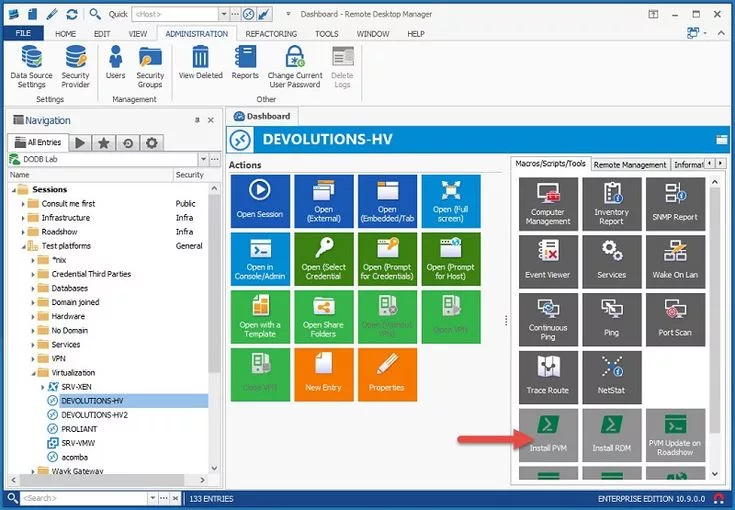Open the Remote Management tab
735x510 pixels.
point(629,164)
